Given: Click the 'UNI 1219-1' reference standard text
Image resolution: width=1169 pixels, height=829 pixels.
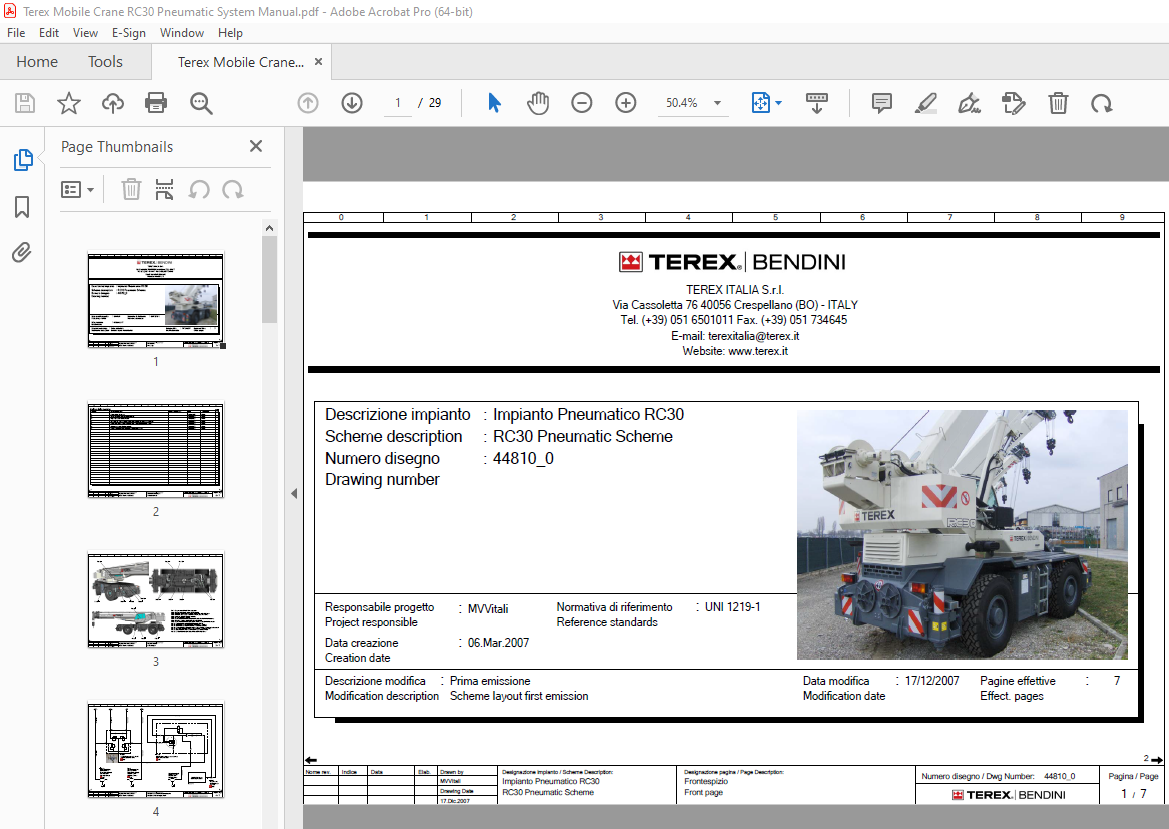Looking at the screenshot, I should click(733, 607).
